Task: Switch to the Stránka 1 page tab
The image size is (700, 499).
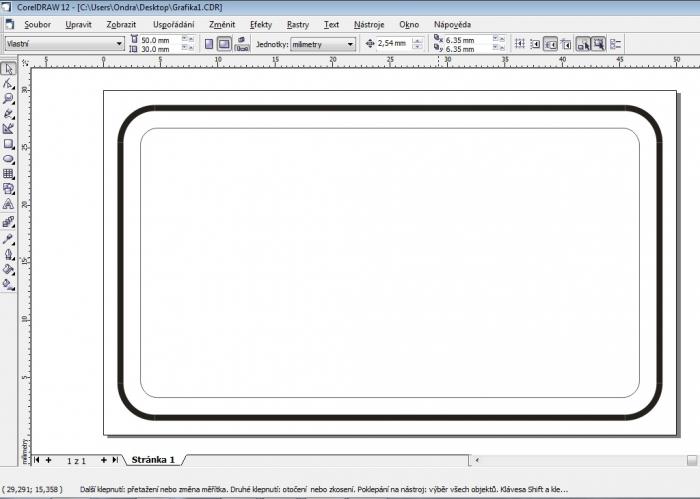Action: coord(153,460)
